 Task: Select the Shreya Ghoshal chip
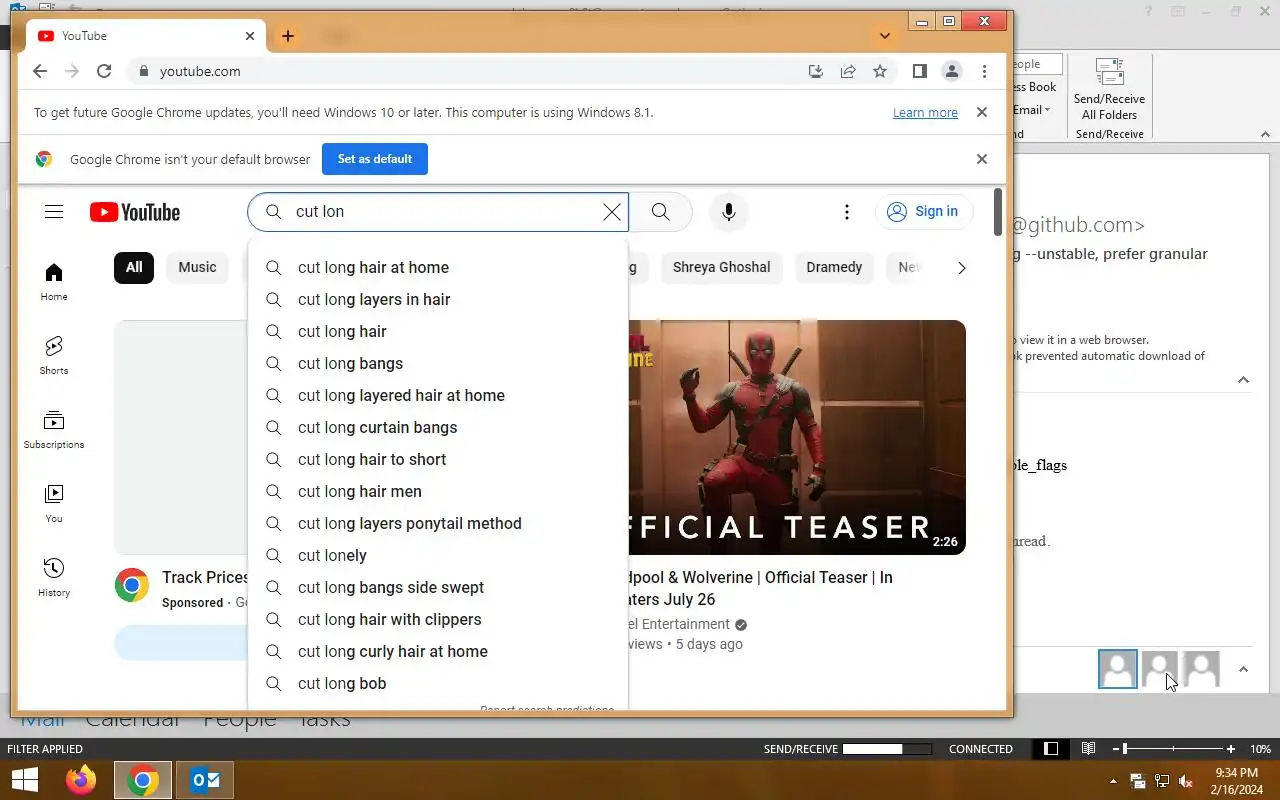point(721,267)
